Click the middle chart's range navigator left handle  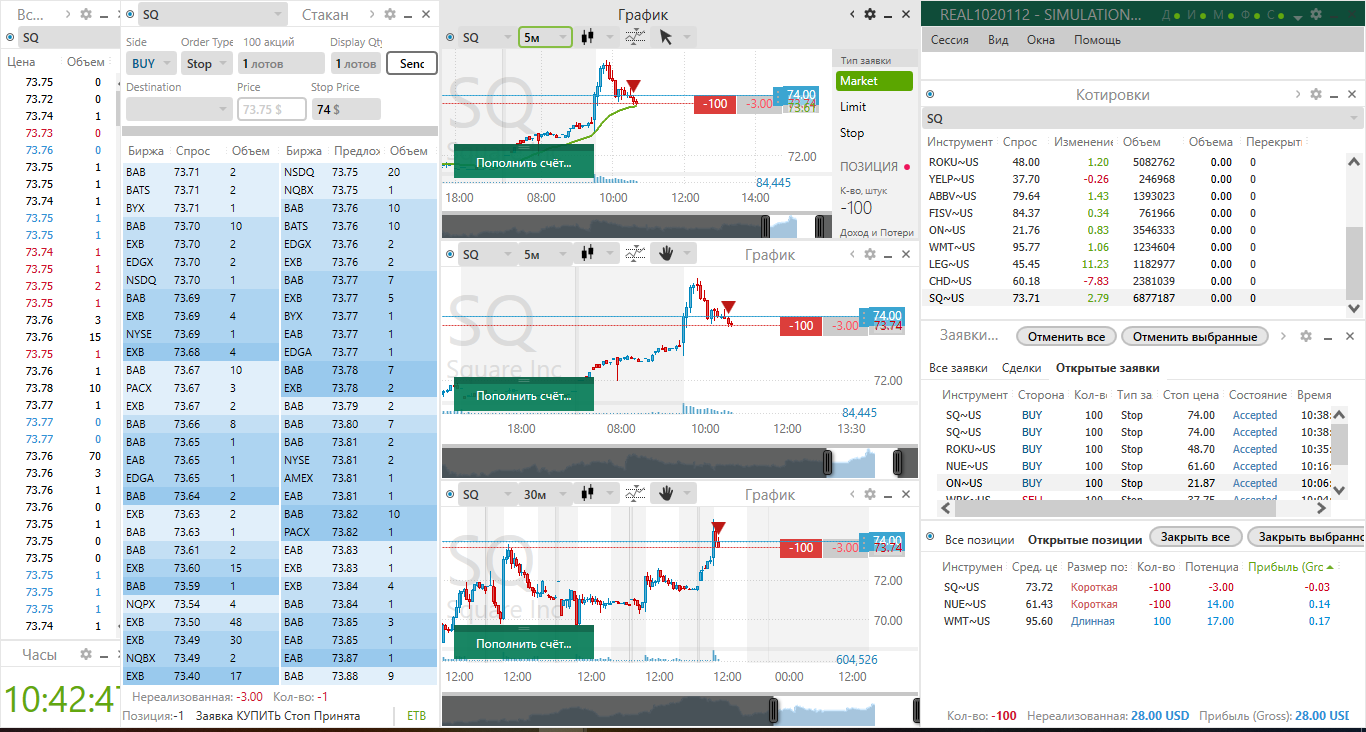827,462
